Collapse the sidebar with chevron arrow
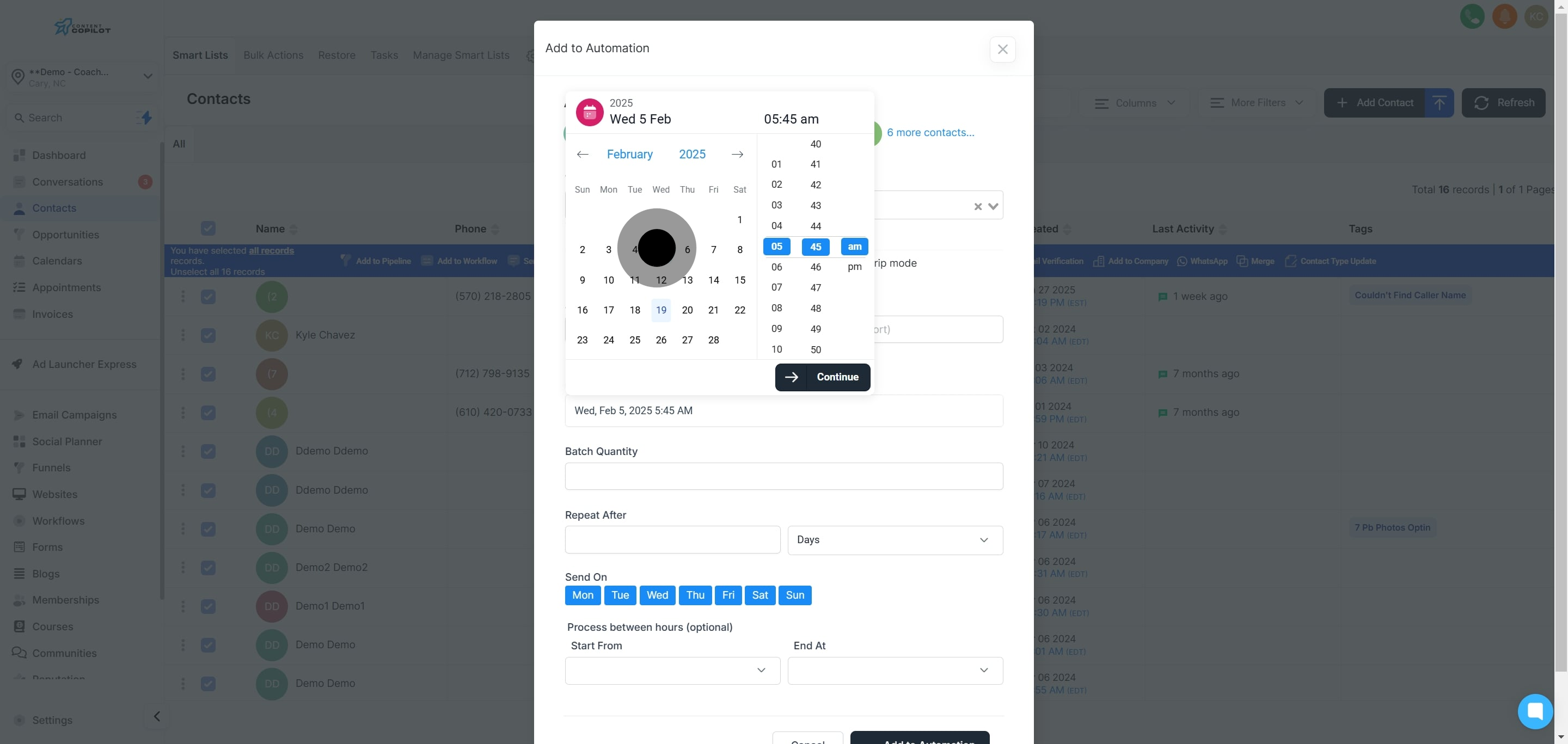The image size is (1568, 744). point(157,716)
